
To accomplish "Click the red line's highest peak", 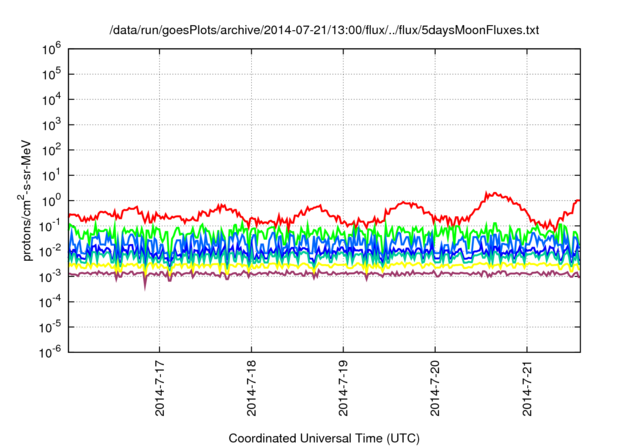I will point(488,193).
